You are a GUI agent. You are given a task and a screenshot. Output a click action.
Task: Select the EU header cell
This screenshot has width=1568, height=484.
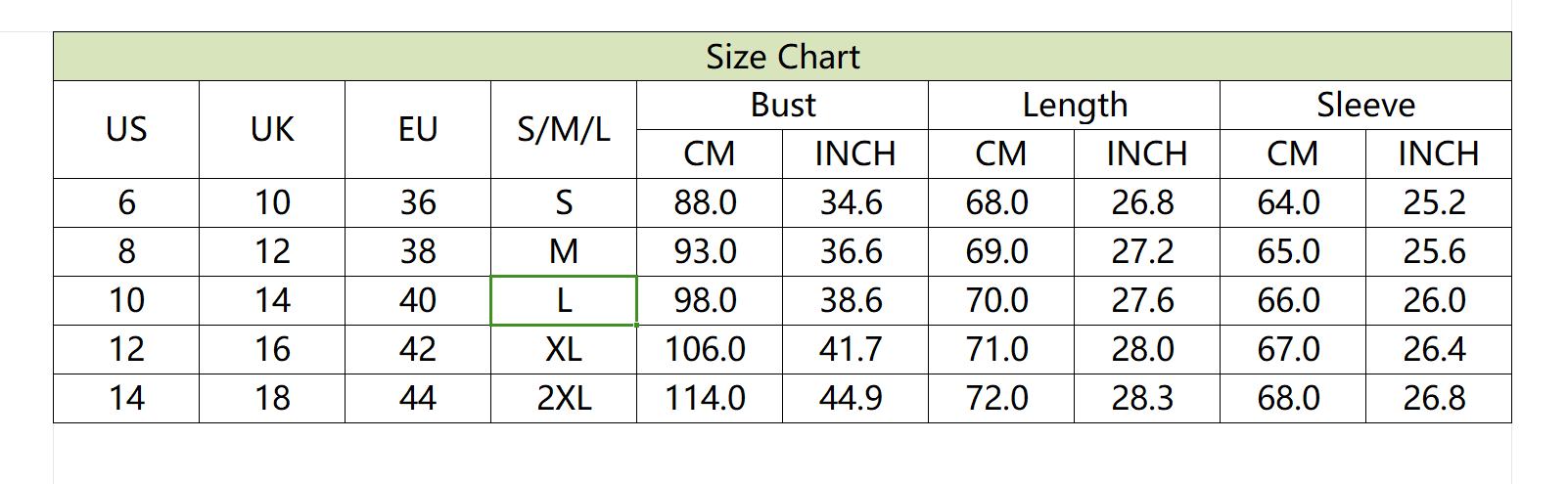(x=418, y=129)
